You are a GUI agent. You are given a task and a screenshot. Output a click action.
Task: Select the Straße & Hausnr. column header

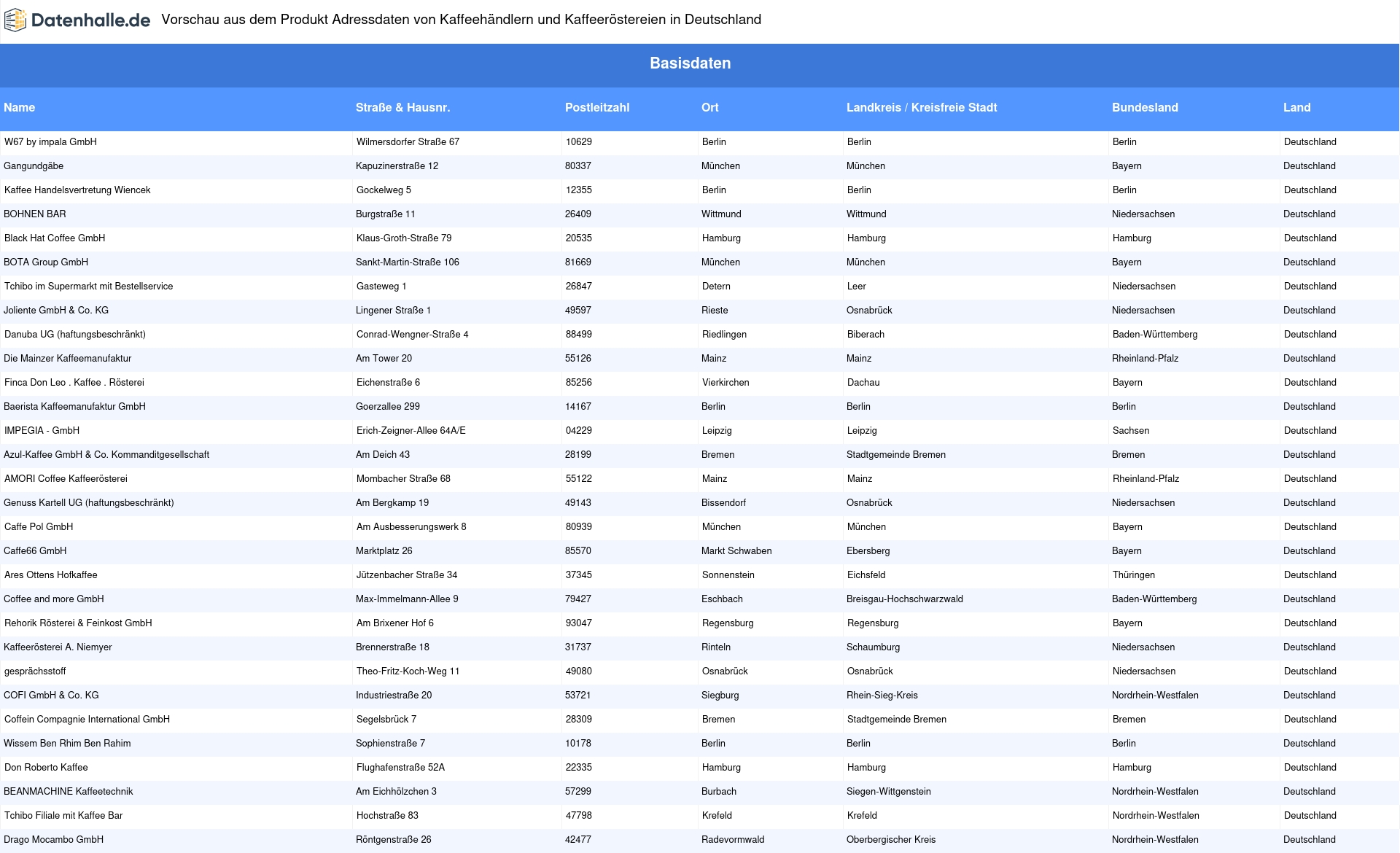[402, 108]
